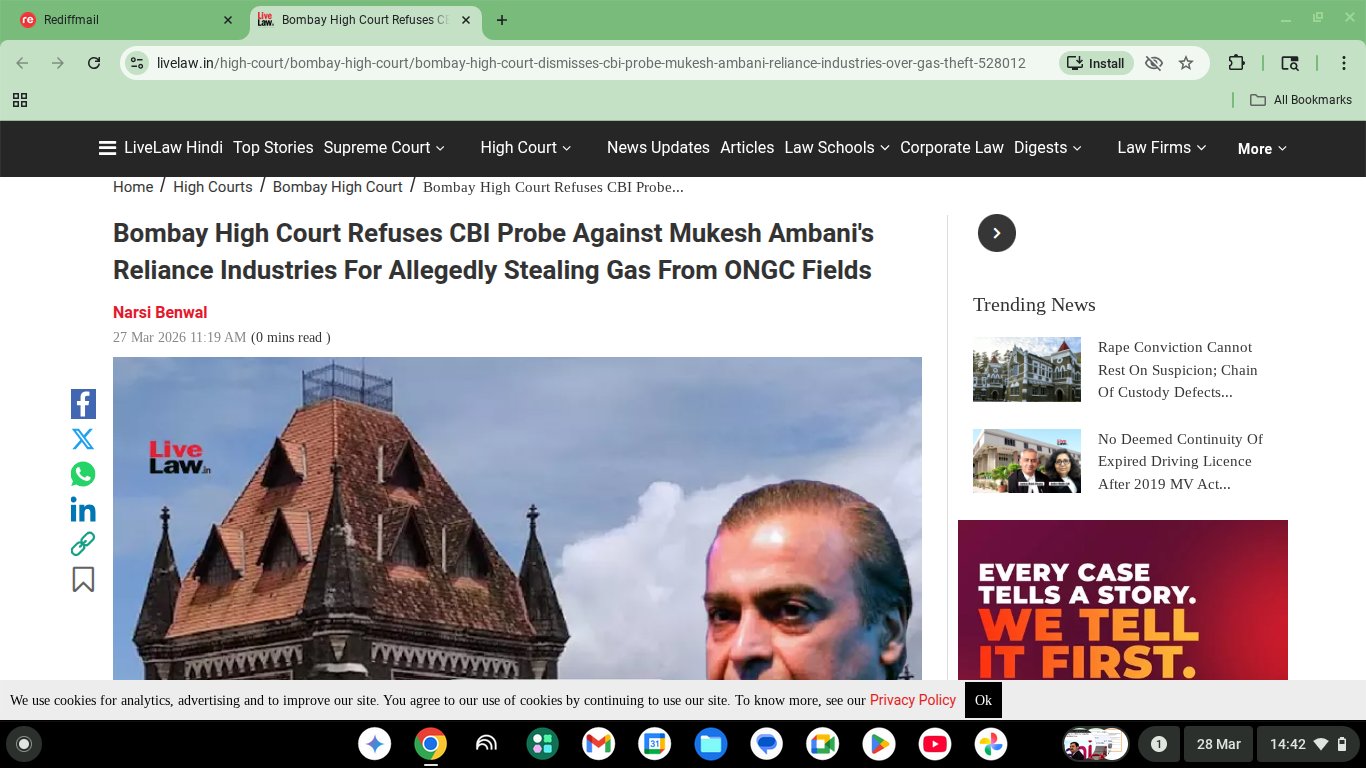Open the Corporate Law section

click(952, 148)
